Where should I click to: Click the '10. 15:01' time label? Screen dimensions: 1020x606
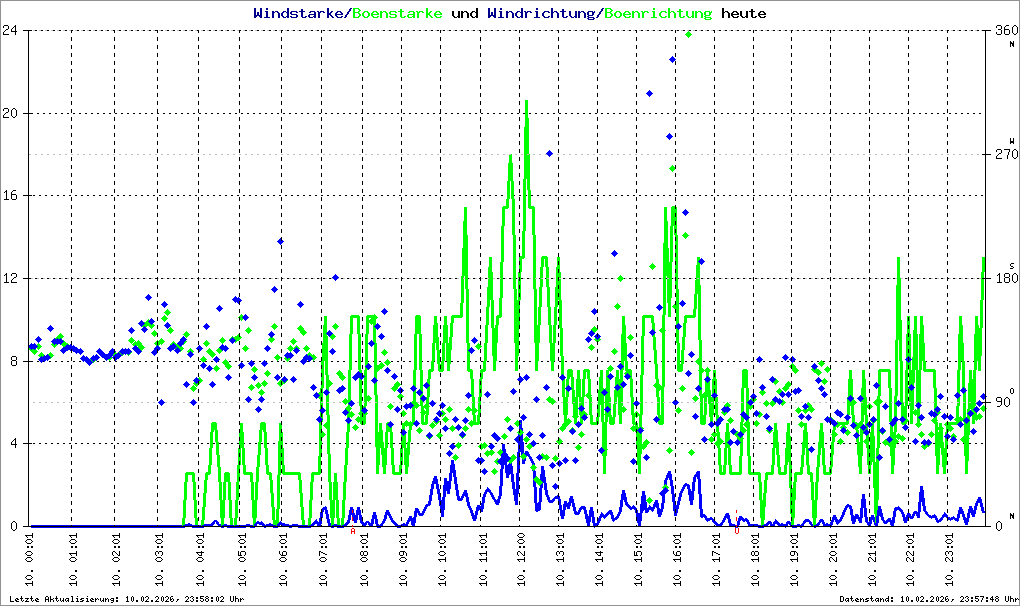click(638, 560)
